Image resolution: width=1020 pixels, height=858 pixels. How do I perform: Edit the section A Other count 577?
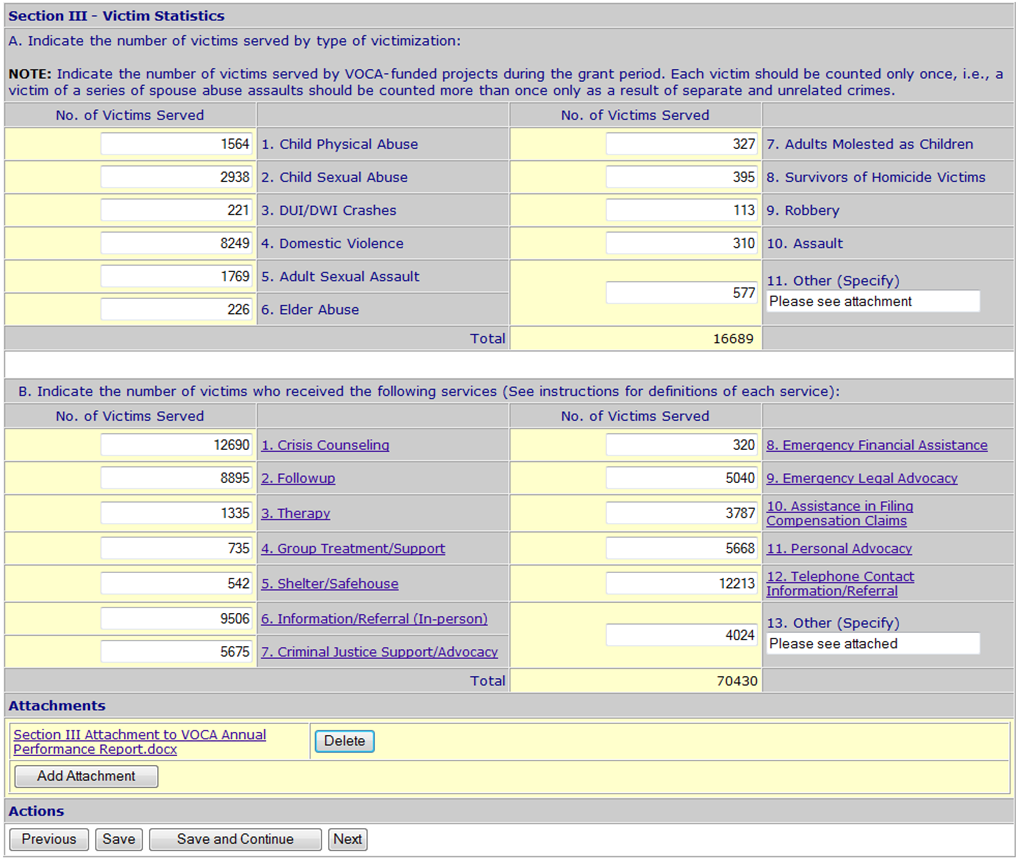coord(682,293)
